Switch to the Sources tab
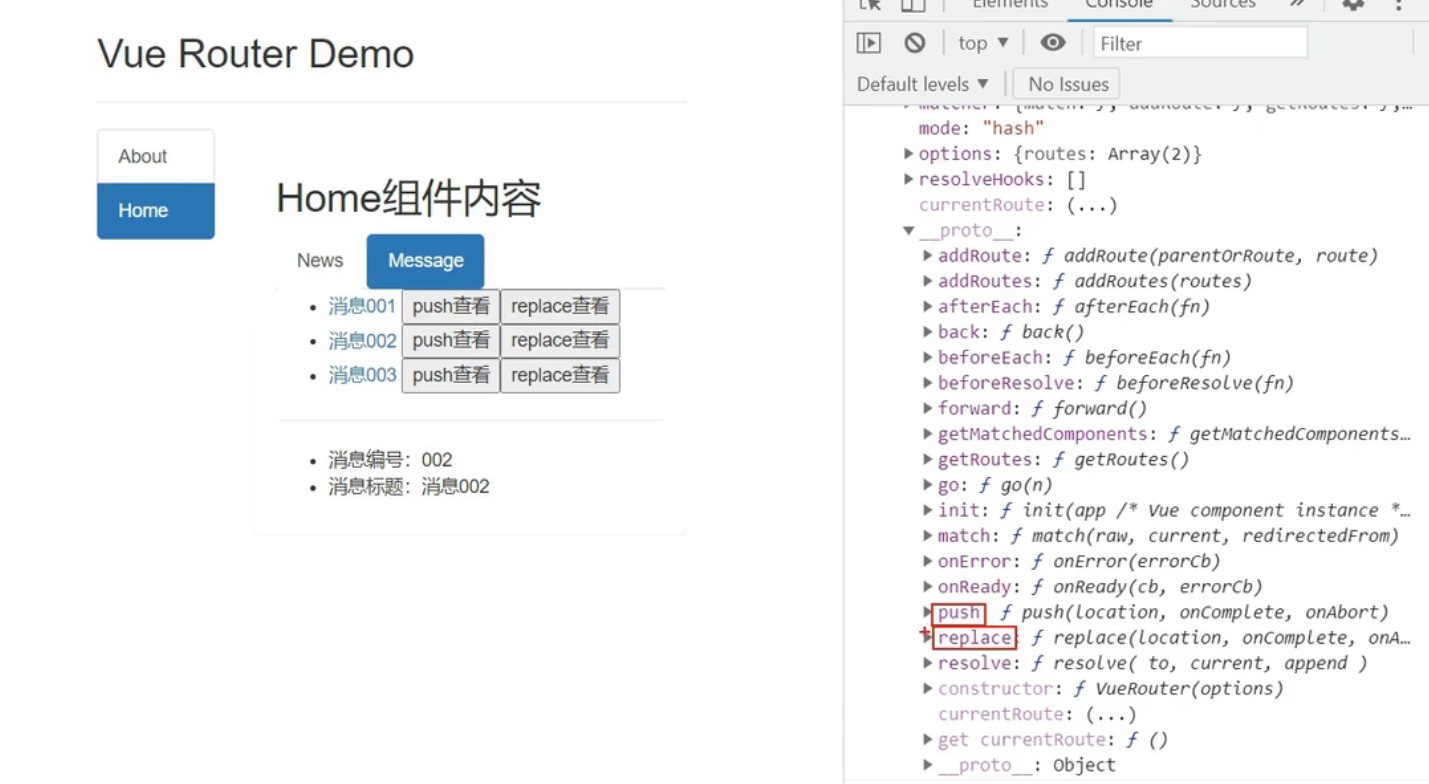This screenshot has height=784, width=1429. click(1221, 6)
